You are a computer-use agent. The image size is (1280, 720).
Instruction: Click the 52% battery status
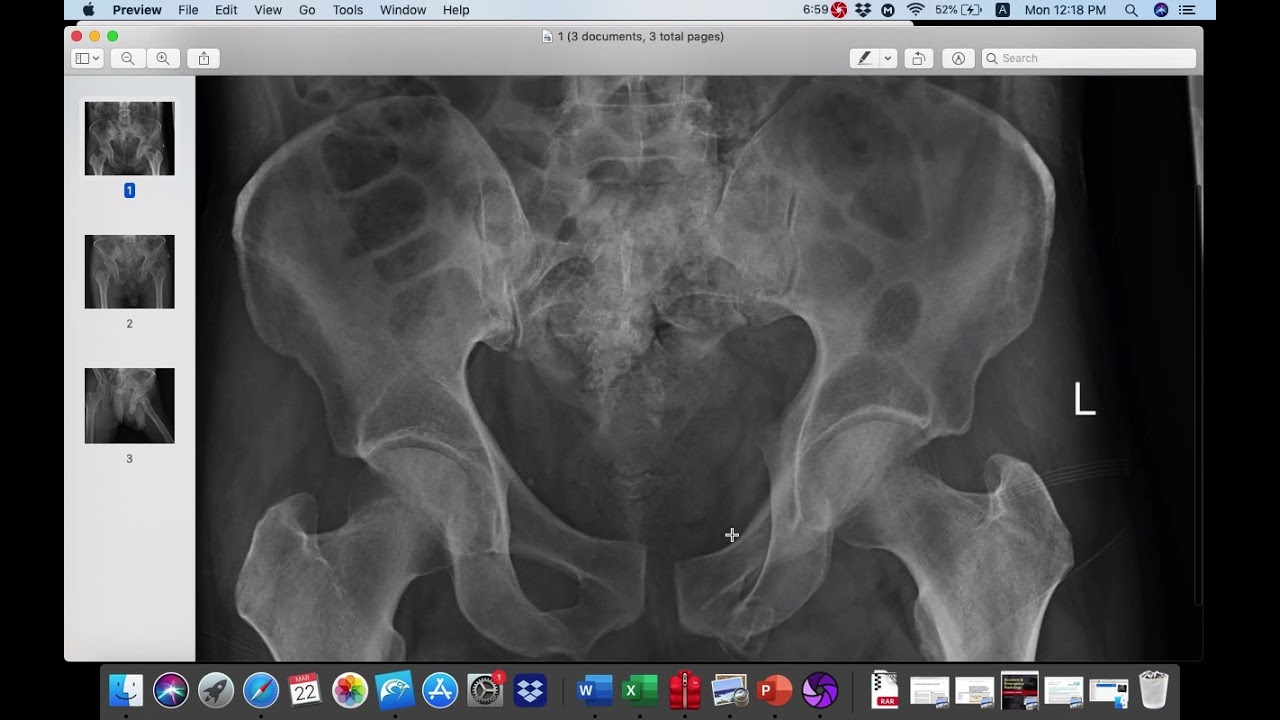(958, 10)
